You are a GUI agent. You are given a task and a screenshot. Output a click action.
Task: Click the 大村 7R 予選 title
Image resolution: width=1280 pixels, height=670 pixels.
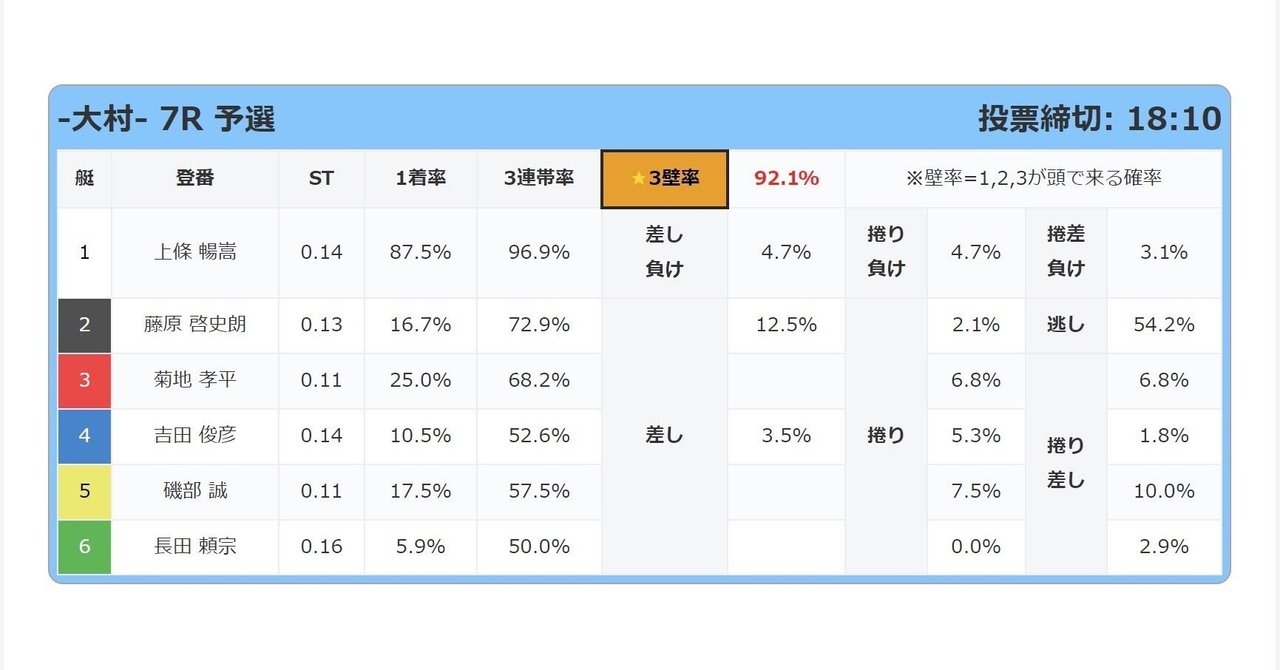tap(167, 120)
